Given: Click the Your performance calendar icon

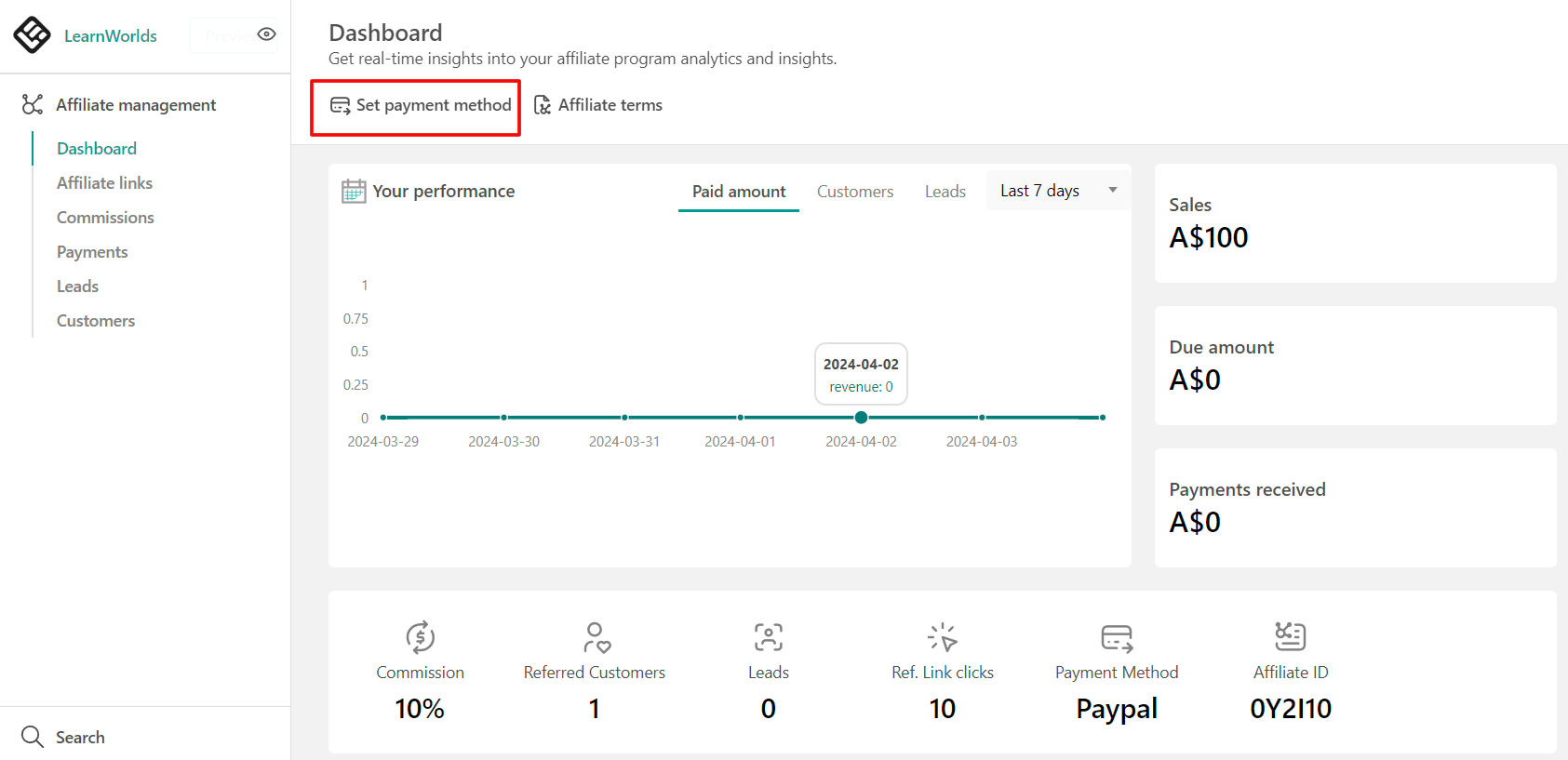Looking at the screenshot, I should (354, 191).
